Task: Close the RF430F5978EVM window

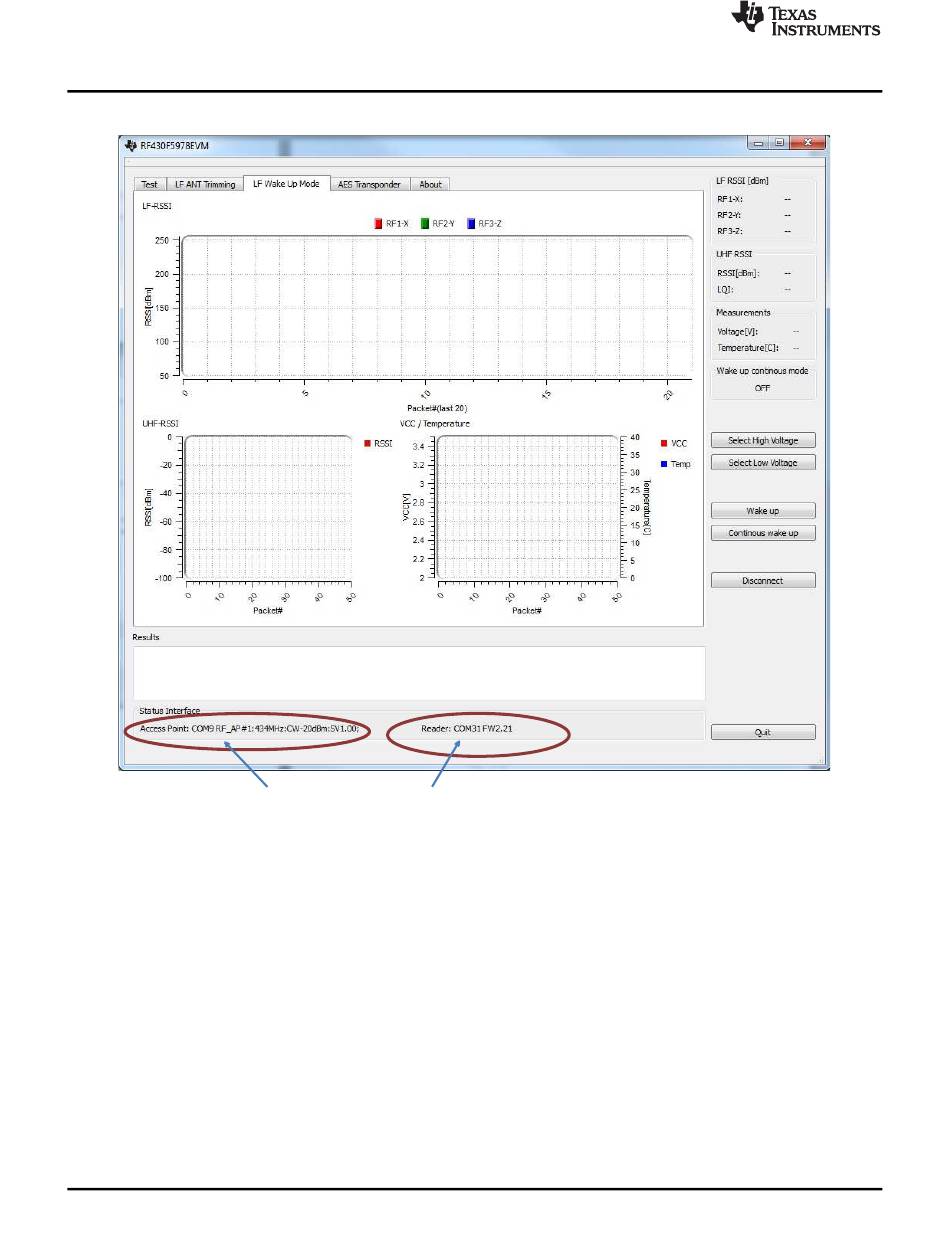Action: click(806, 144)
